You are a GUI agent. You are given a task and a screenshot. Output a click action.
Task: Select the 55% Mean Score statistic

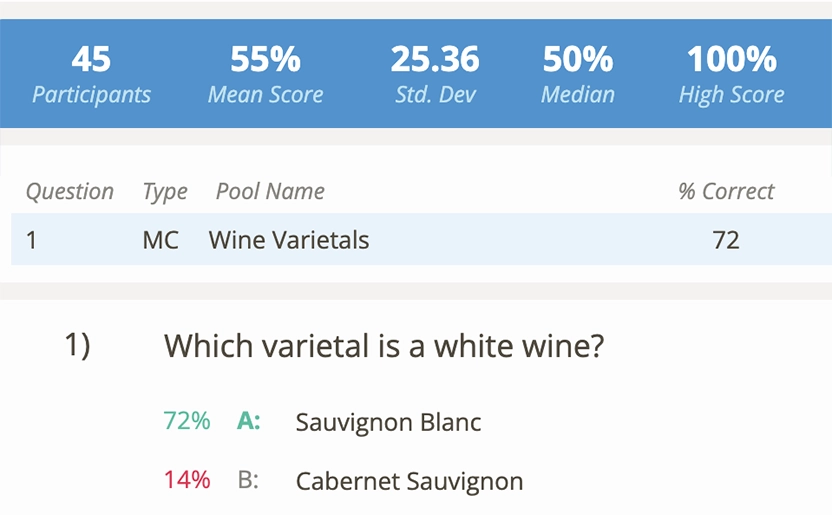click(265, 75)
